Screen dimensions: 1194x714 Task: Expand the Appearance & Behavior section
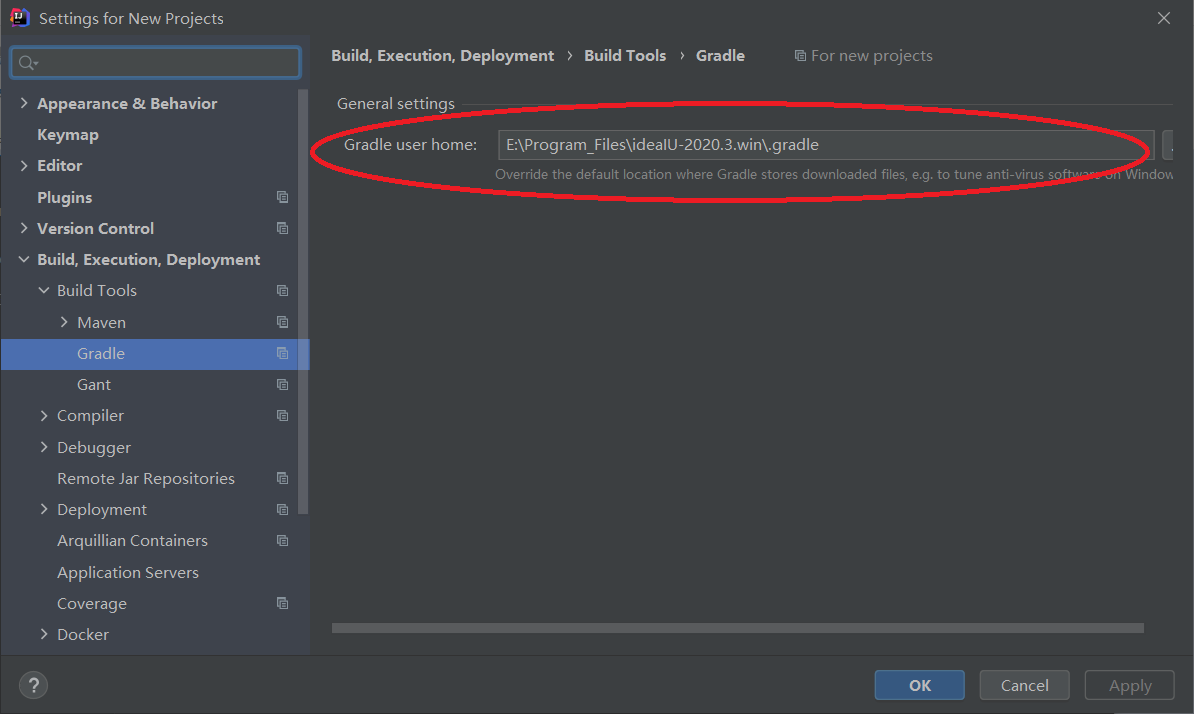pos(23,103)
